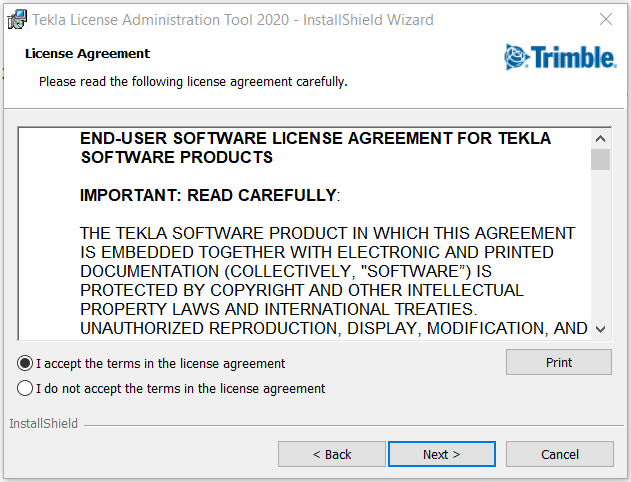This screenshot has height=482, width=631.
Task: Click the 'IMPORTANT: READ CAREFULLY' heading
Action: [210, 196]
